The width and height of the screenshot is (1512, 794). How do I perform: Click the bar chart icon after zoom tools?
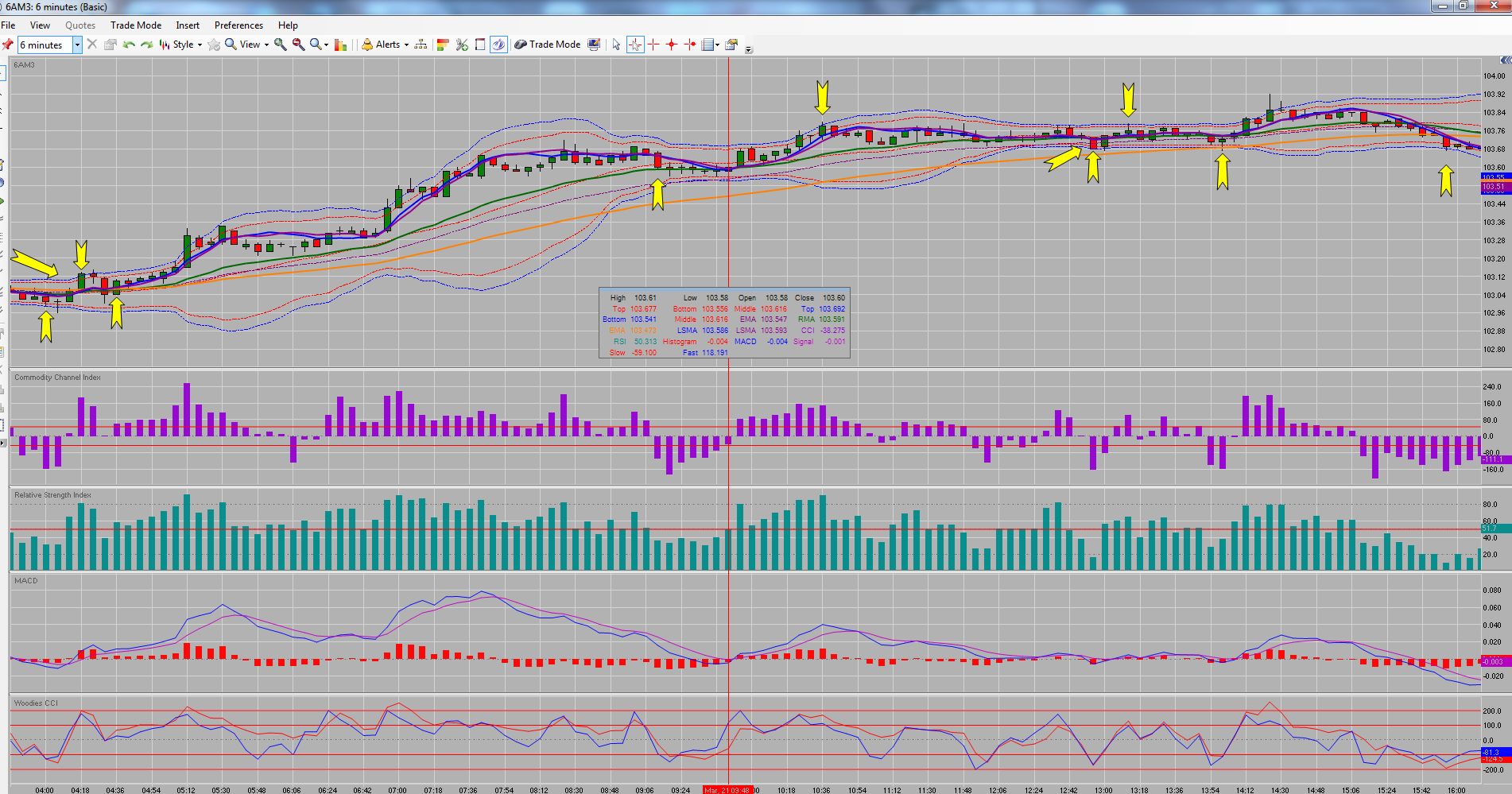click(341, 45)
